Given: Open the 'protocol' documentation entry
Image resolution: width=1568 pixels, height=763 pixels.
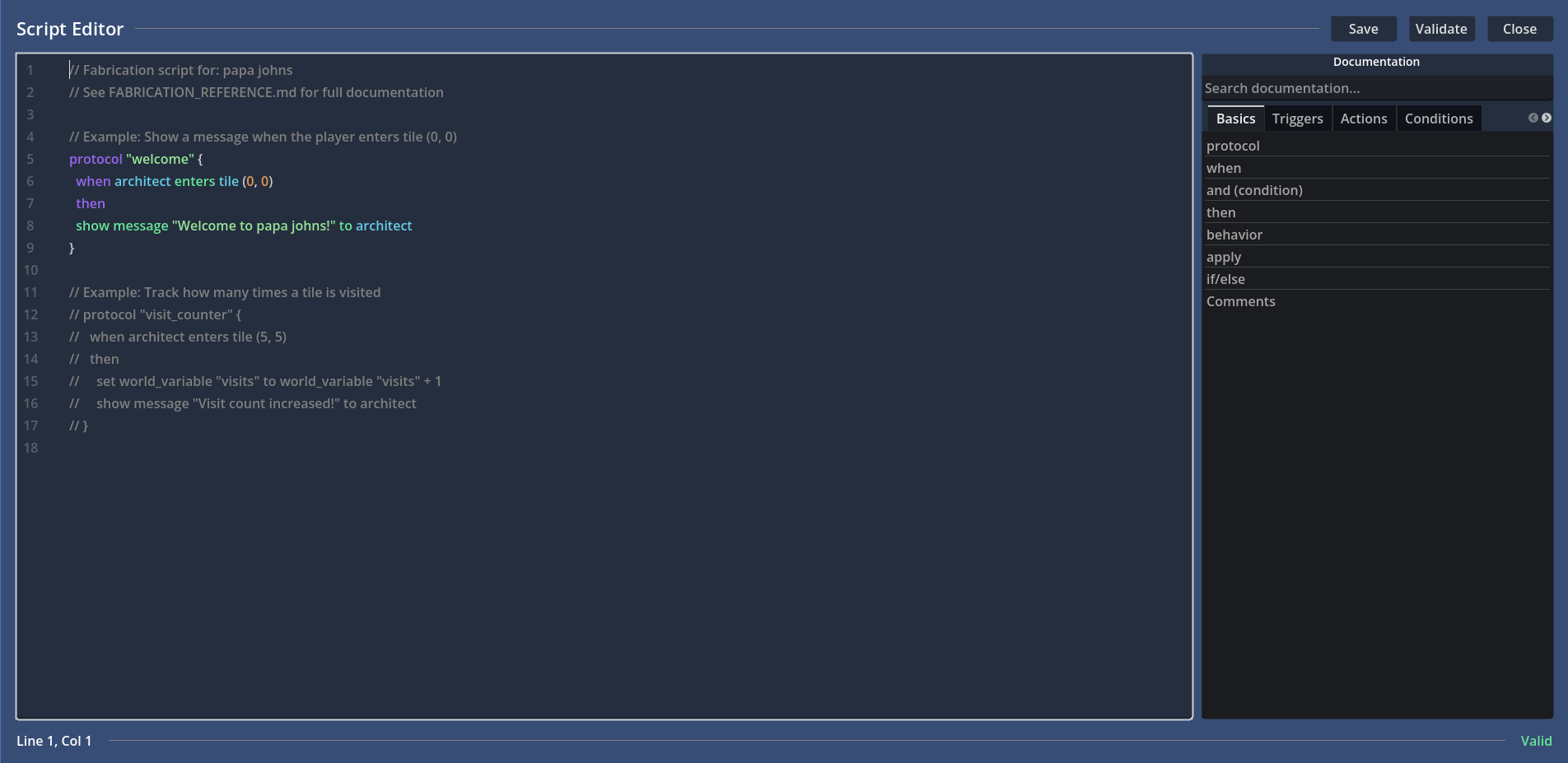Looking at the screenshot, I should click(x=1233, y=146).
